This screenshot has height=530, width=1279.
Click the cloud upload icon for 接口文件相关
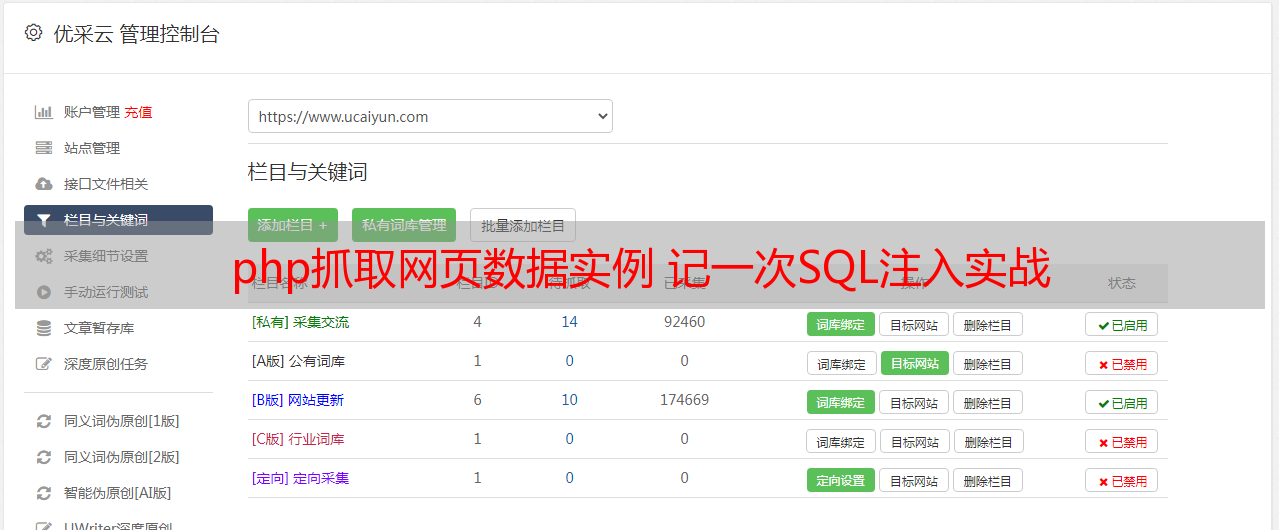pos(43,184)
